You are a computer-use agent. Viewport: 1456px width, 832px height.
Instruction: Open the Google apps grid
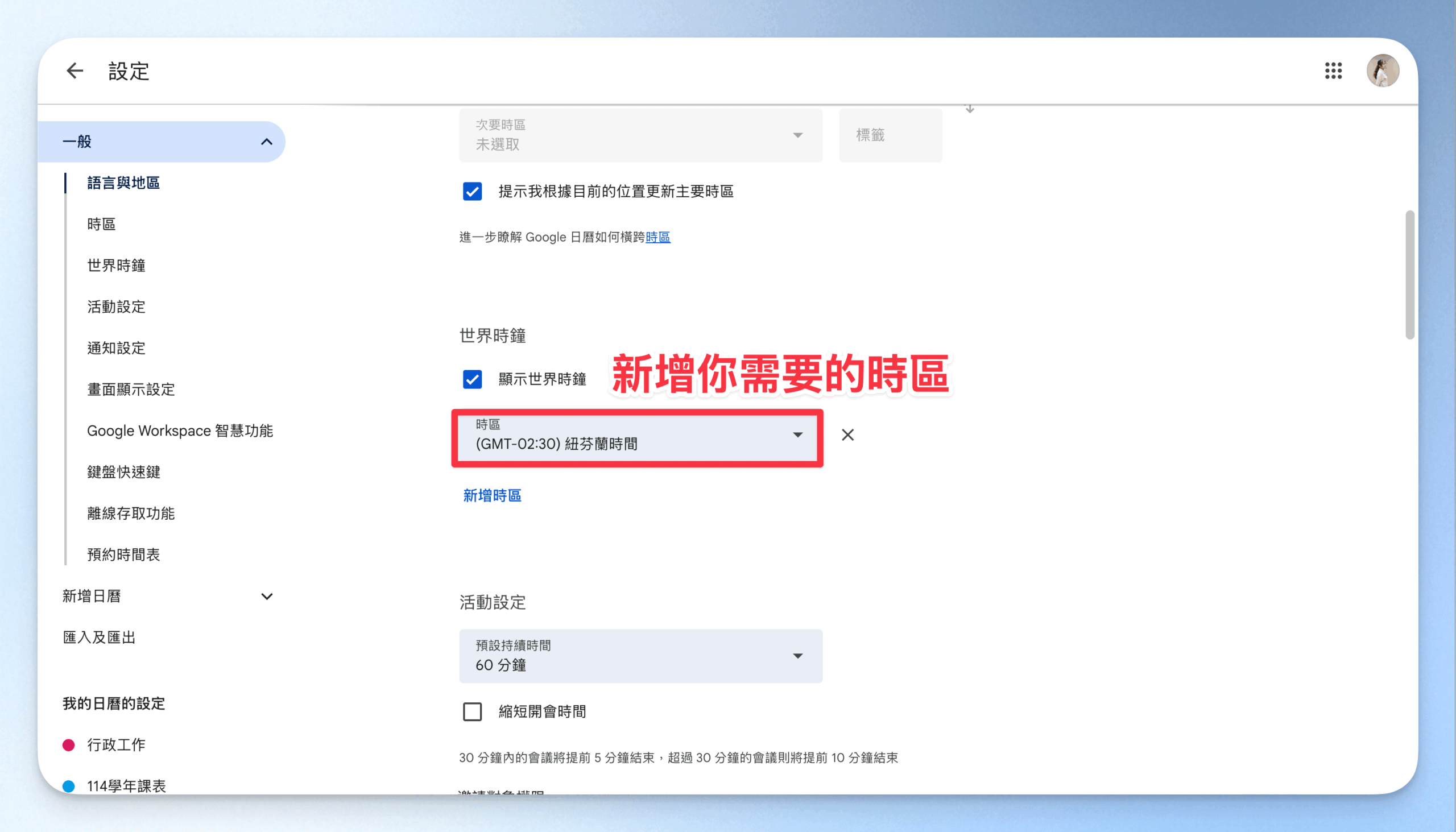point(1333,71)
